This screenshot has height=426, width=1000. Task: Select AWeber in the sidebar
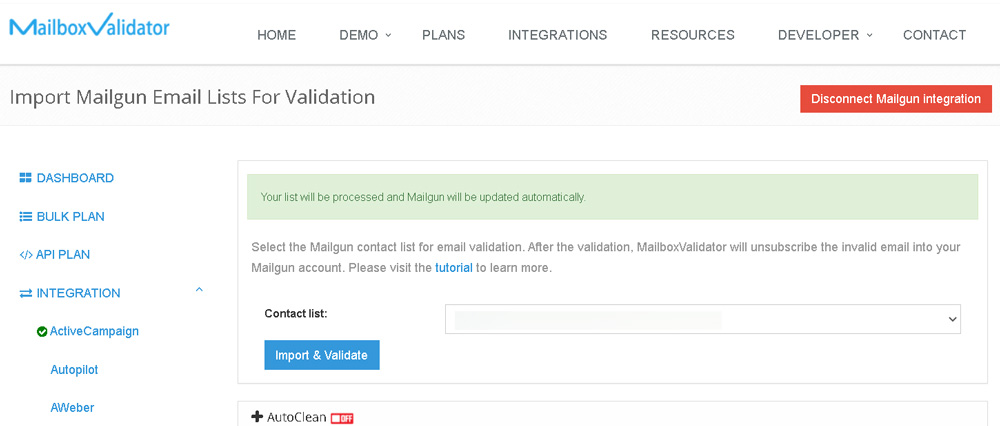tap(72, 408)
